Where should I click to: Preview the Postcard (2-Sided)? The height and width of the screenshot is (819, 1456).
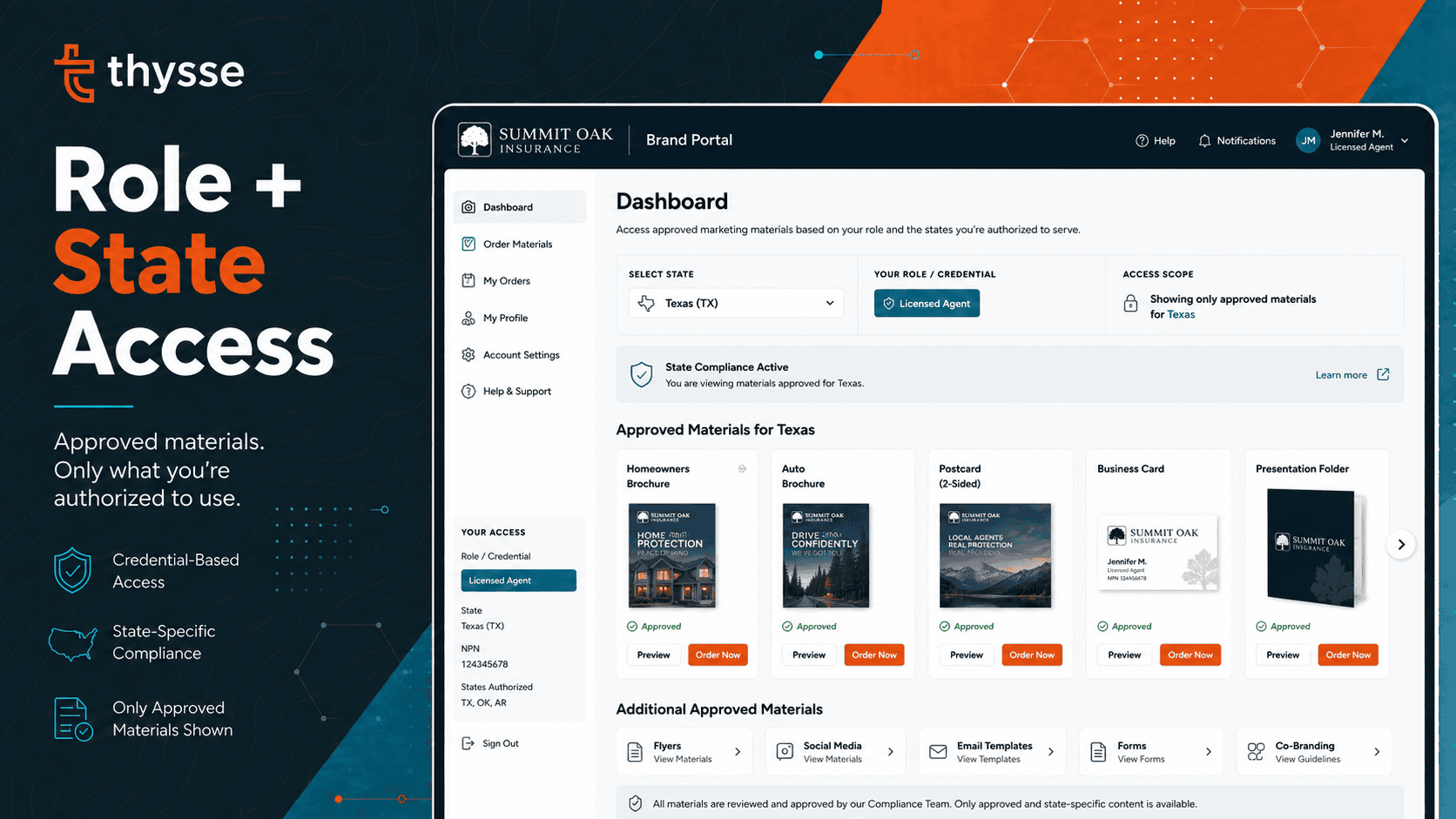click(x=967, y=655)
